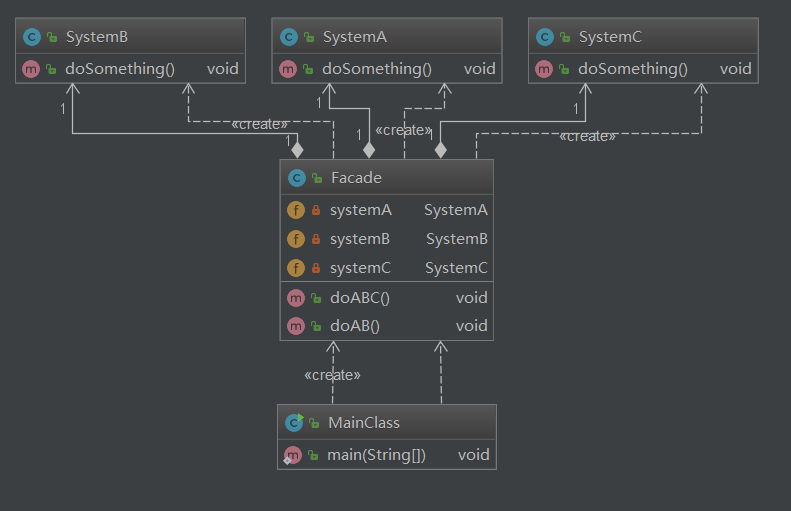This screenshot has height=511, width=791.
Task: Click the «create» label below Facade
Action: (x=332, y=375)
